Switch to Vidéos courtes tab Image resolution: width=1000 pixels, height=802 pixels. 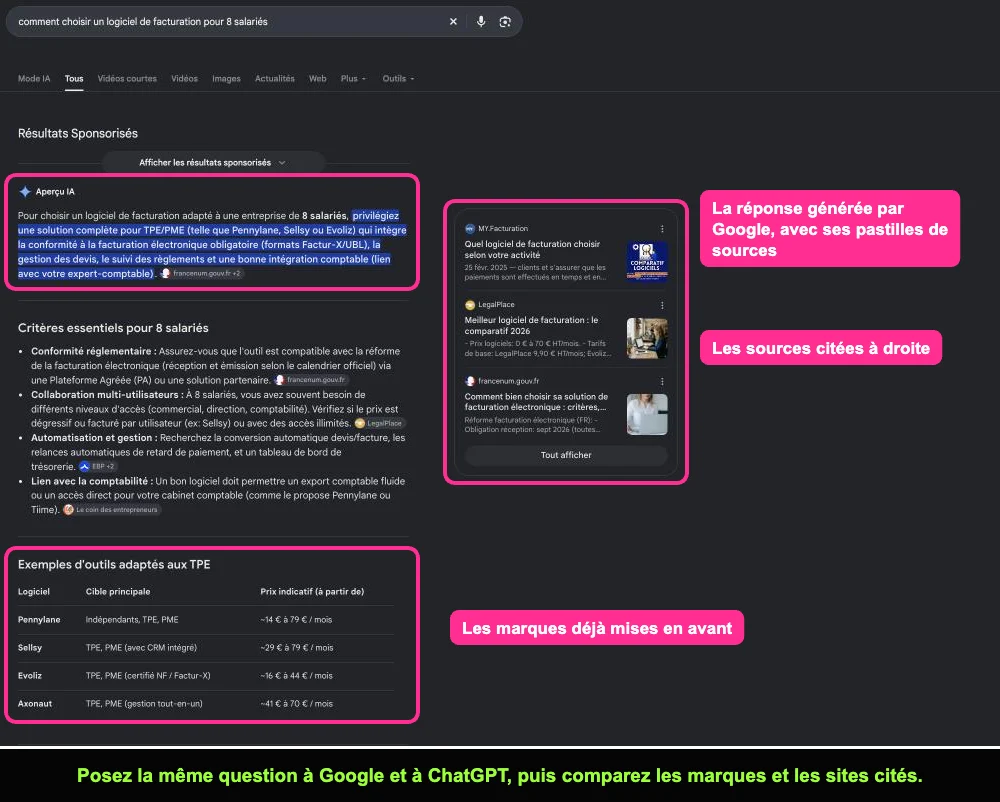[127, 78]
